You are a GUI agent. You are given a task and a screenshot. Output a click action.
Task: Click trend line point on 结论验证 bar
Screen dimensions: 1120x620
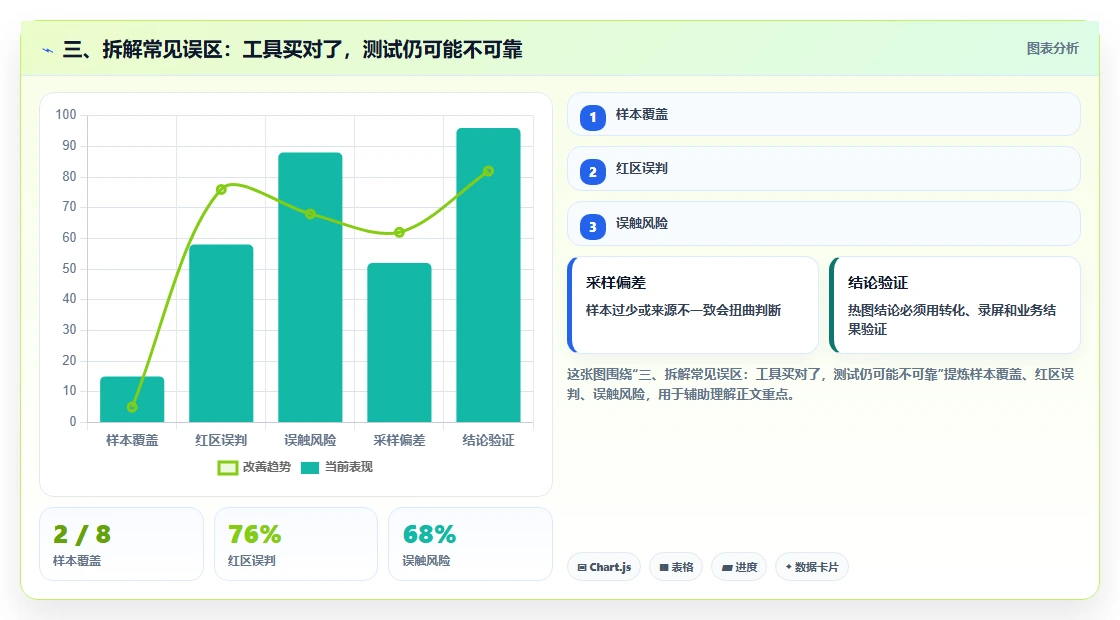(489, 171)
